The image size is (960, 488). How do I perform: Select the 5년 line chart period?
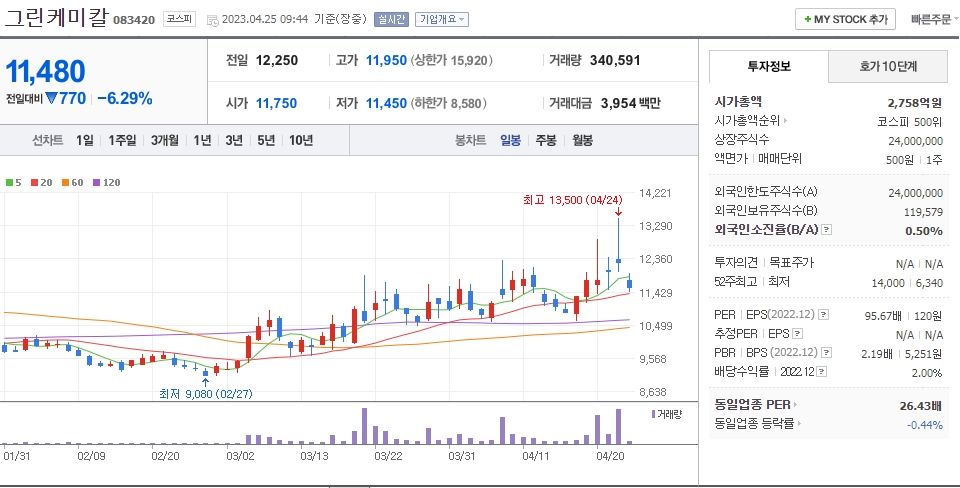[266, 141]
